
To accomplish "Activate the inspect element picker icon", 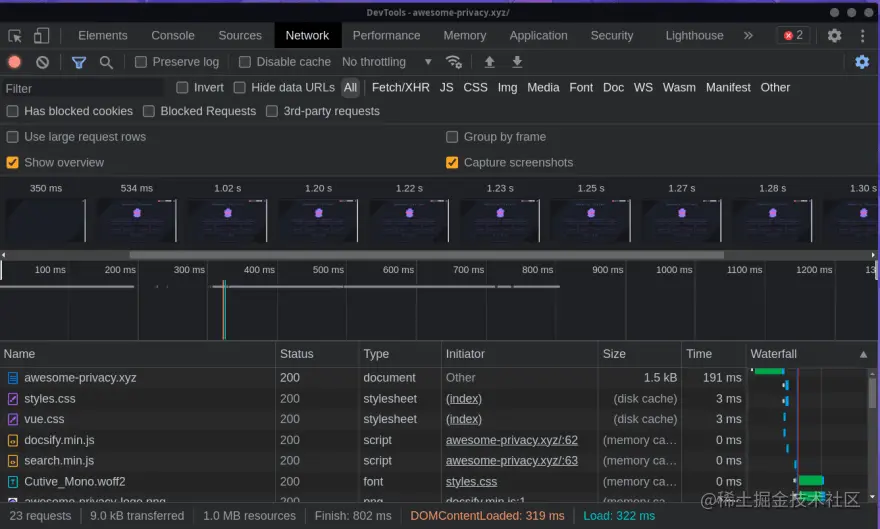I will click(15, 36).
